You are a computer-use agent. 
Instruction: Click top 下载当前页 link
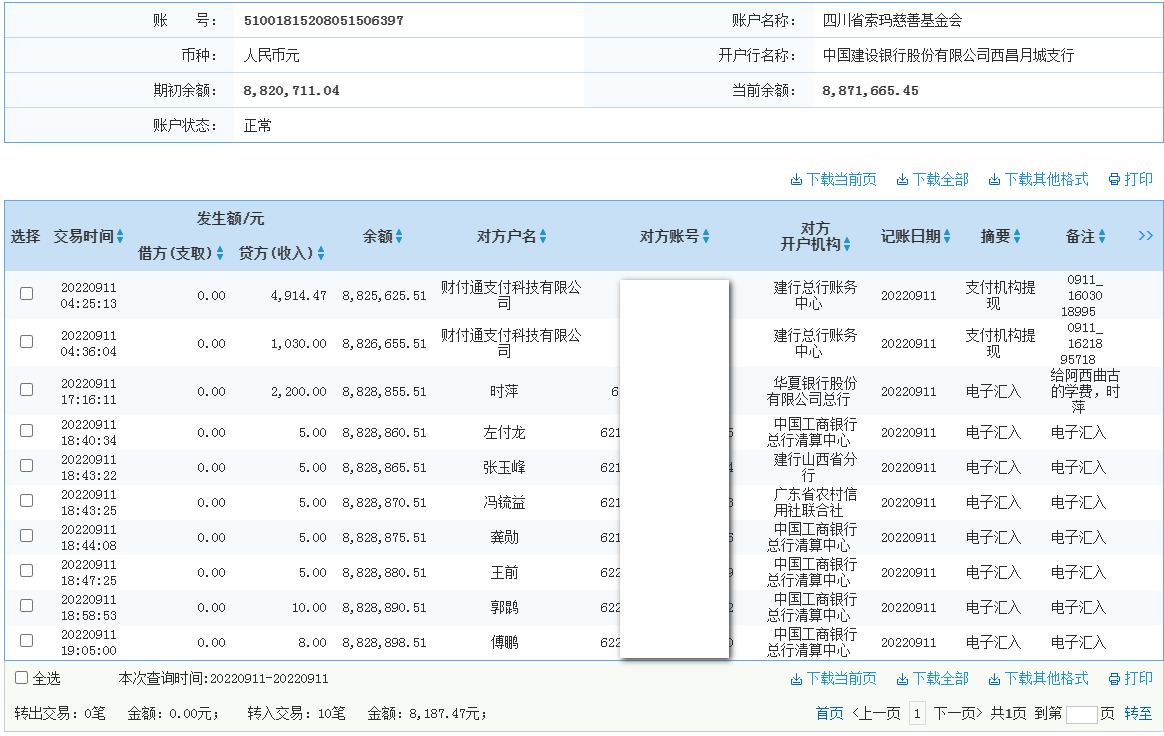[x=833, y=179]
